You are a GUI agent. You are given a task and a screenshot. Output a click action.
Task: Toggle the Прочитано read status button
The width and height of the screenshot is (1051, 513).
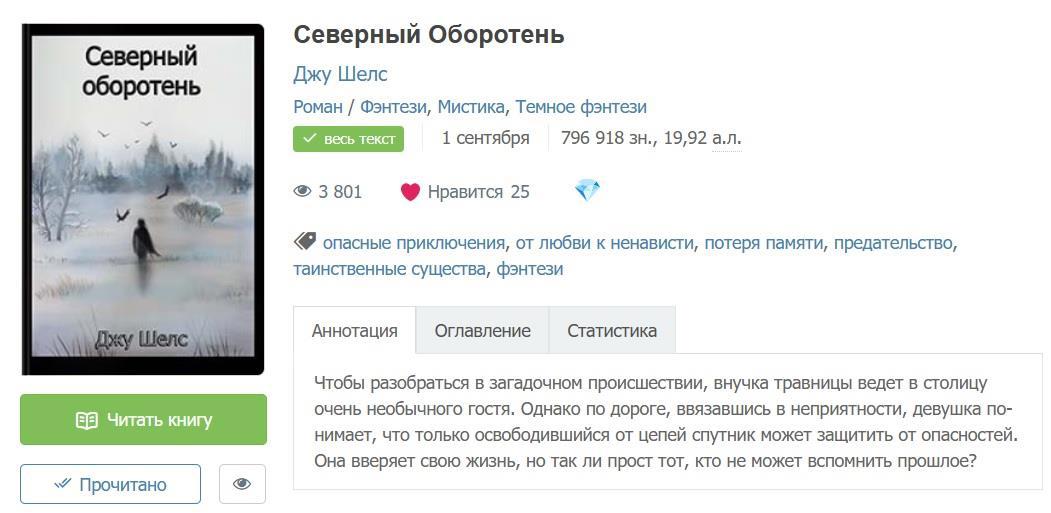click(110, 484)
